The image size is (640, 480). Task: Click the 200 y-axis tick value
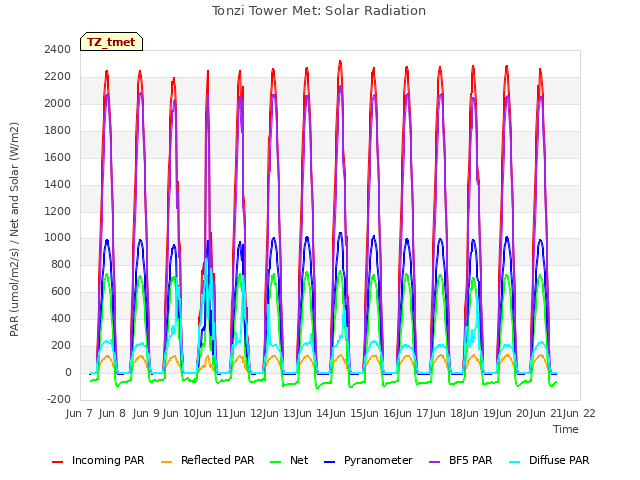coord(61,345)
